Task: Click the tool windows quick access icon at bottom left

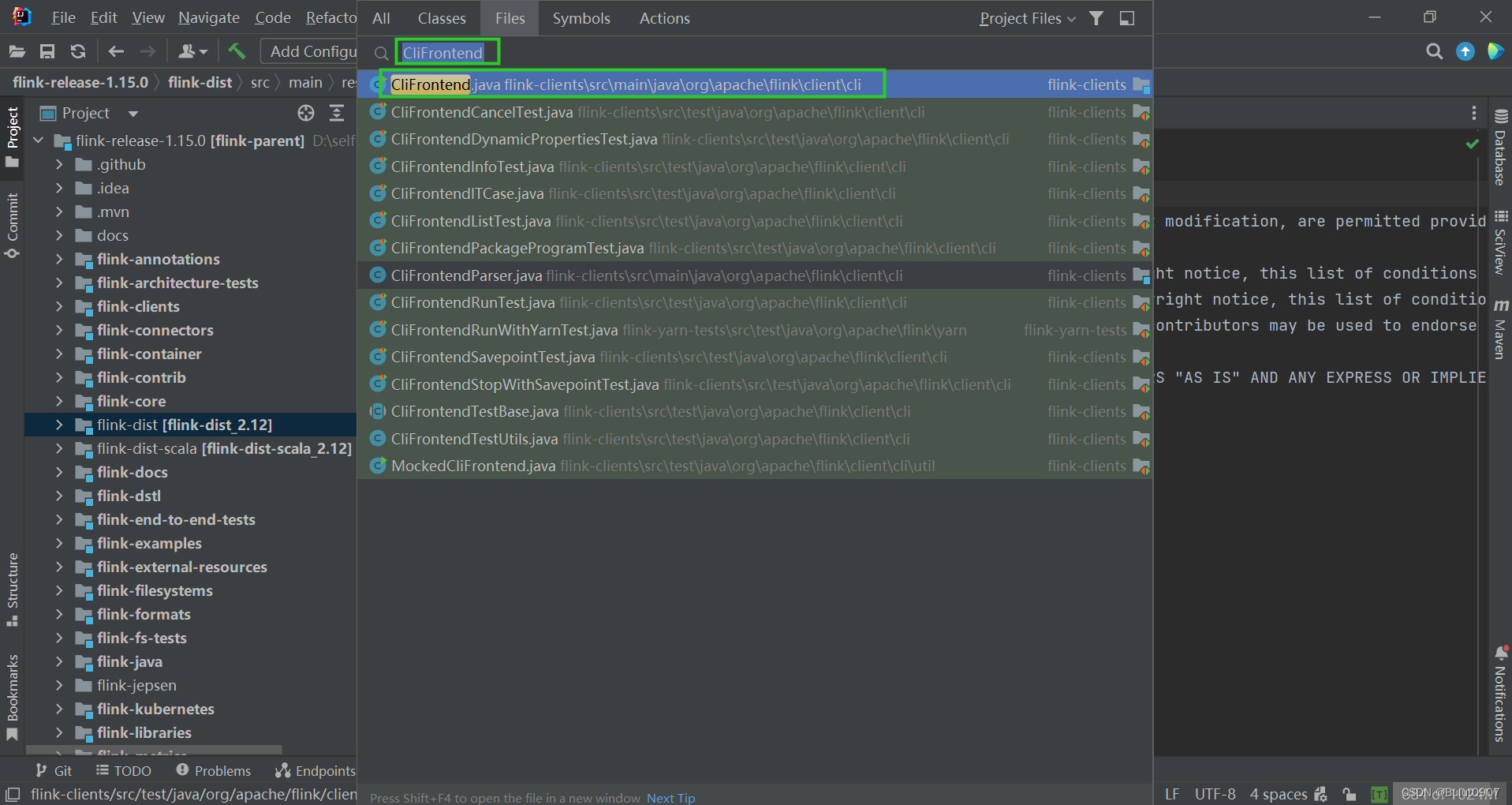Action: (13, 795)
